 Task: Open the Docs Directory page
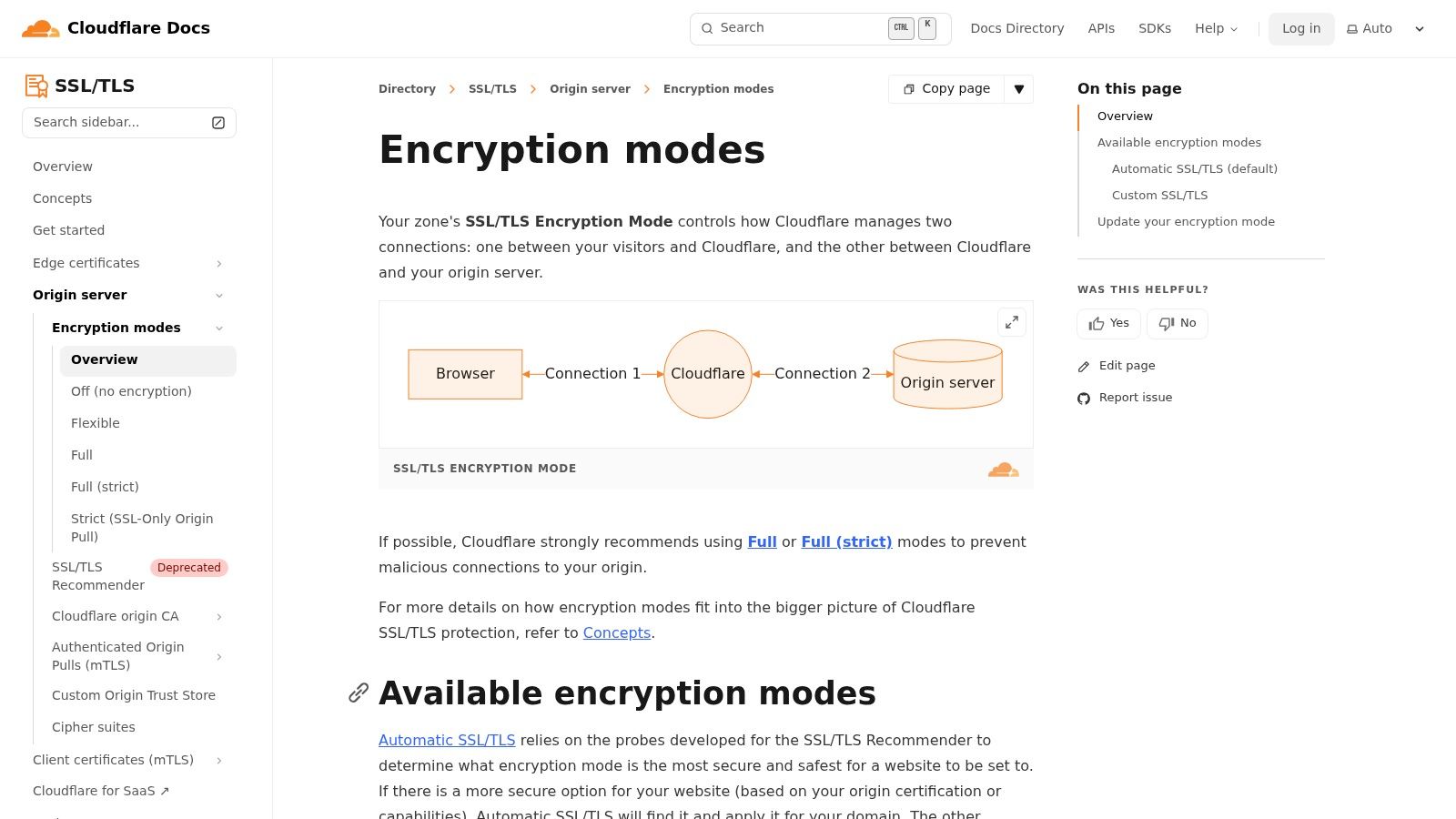tap(1016, 28)
